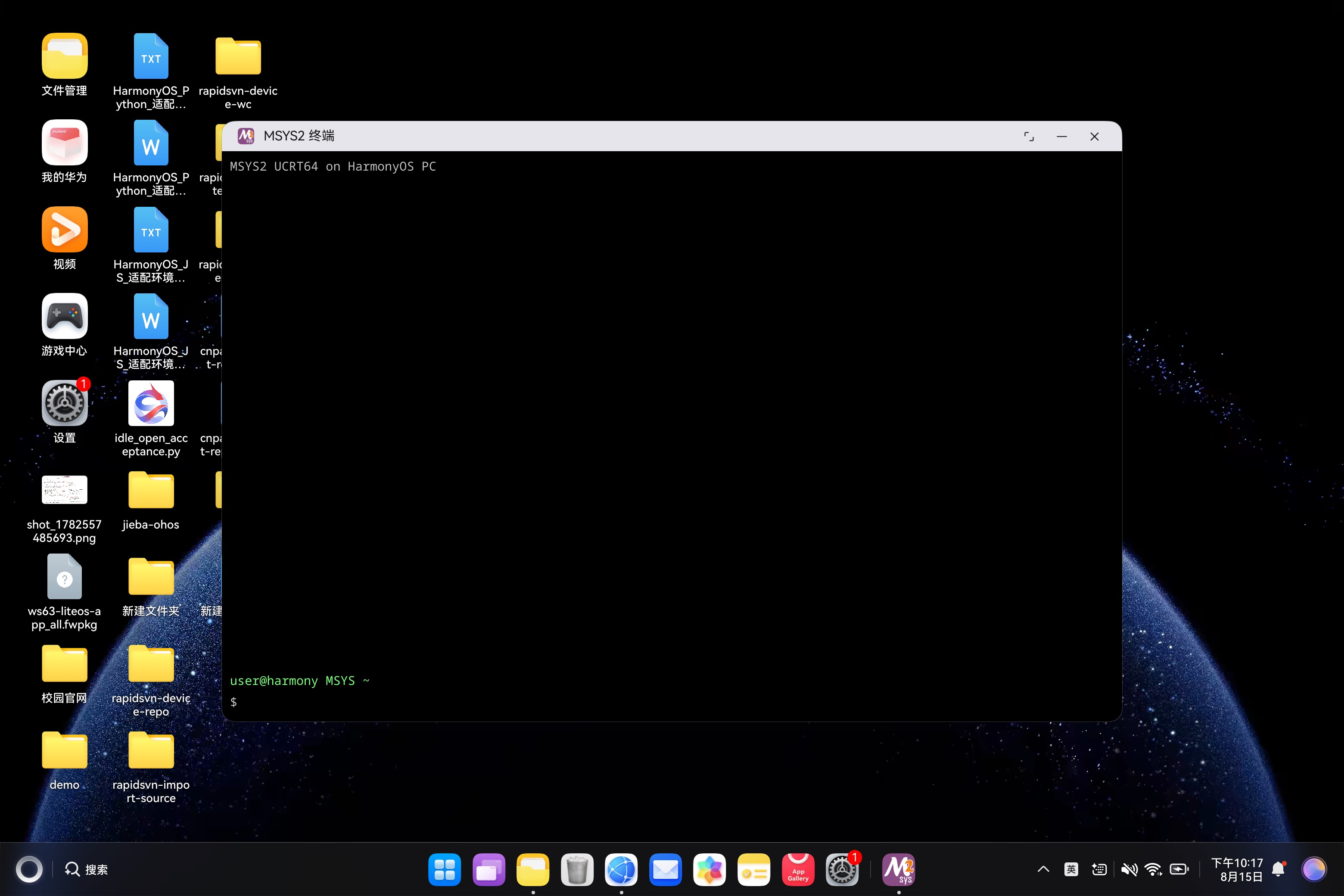Minimize the MSYS2 终端 window
The image size is (1344, 896).
click(1062, 137)
